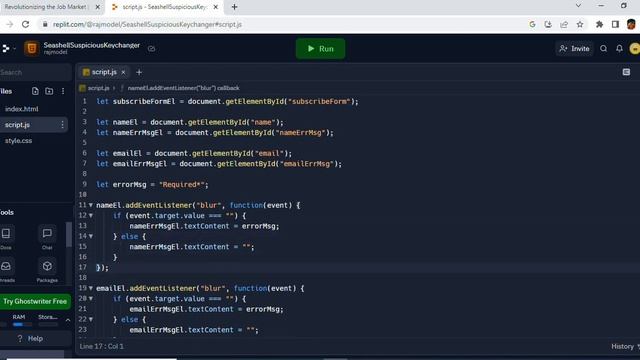Create a new file icon
The height and width of the screenshot is (360, 640).
coord(35,91)
